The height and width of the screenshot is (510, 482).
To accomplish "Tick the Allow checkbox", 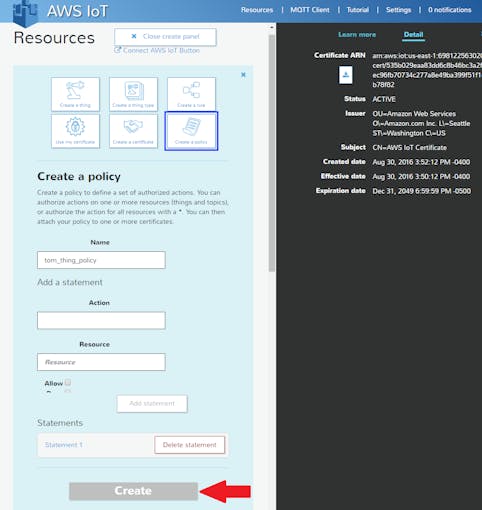I will (68, 382).
